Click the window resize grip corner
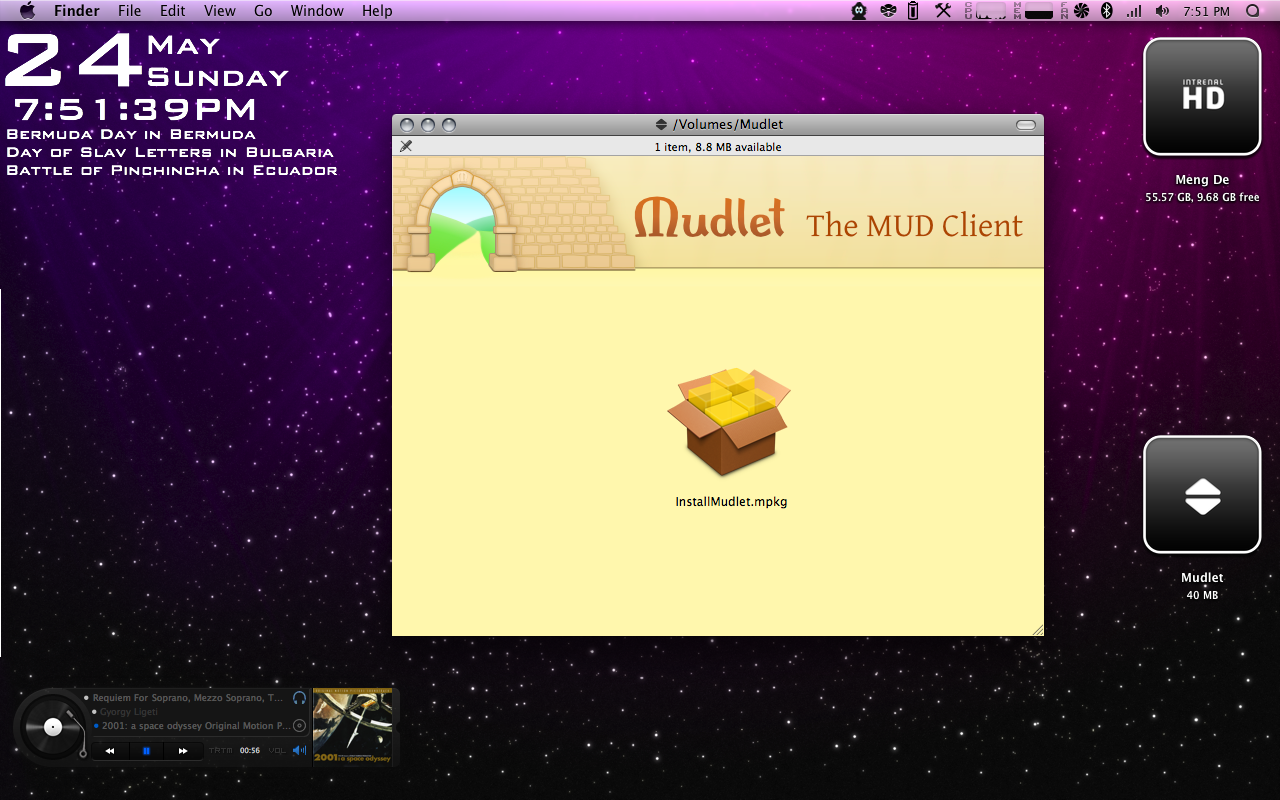Screen dimensions: 1280x800 tap(1037, 629)
